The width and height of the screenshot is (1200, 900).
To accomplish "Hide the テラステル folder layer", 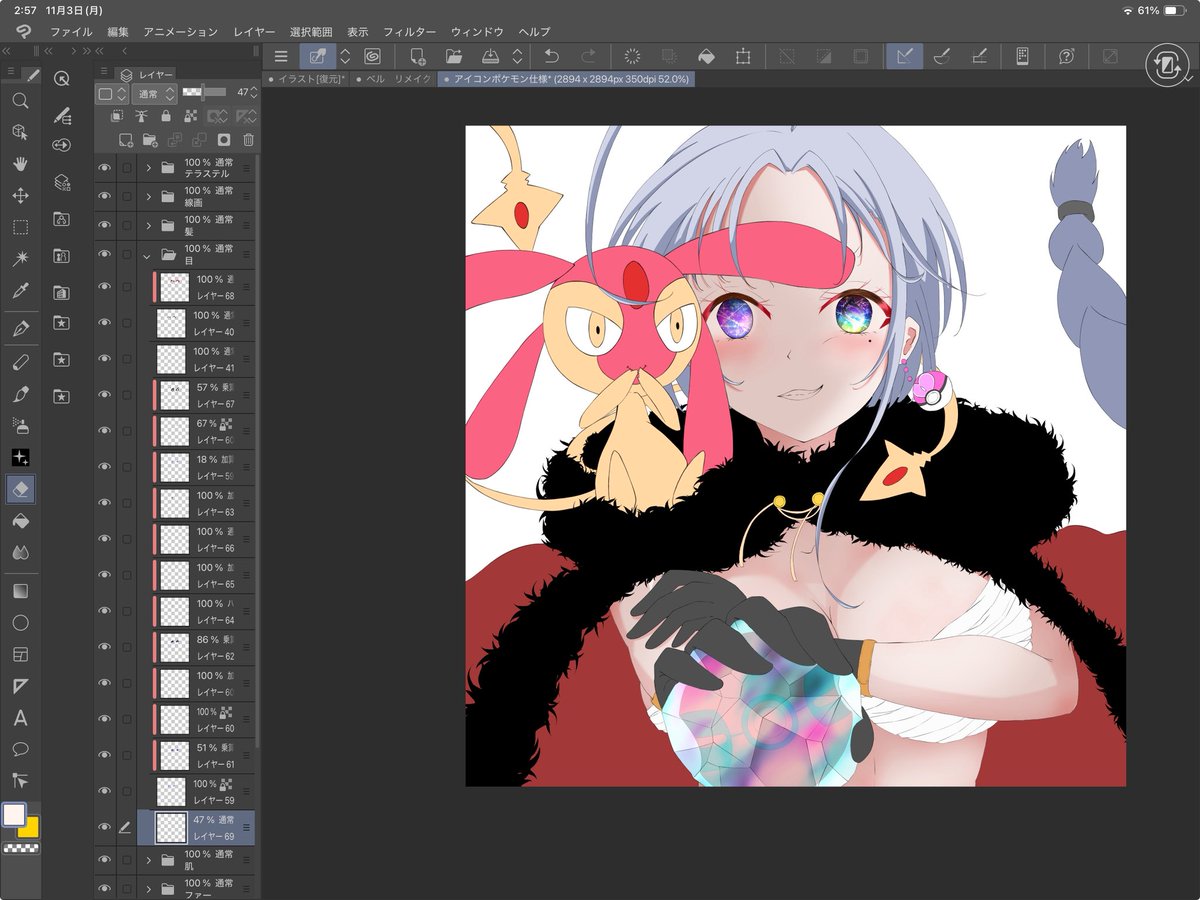I will 104,168.
